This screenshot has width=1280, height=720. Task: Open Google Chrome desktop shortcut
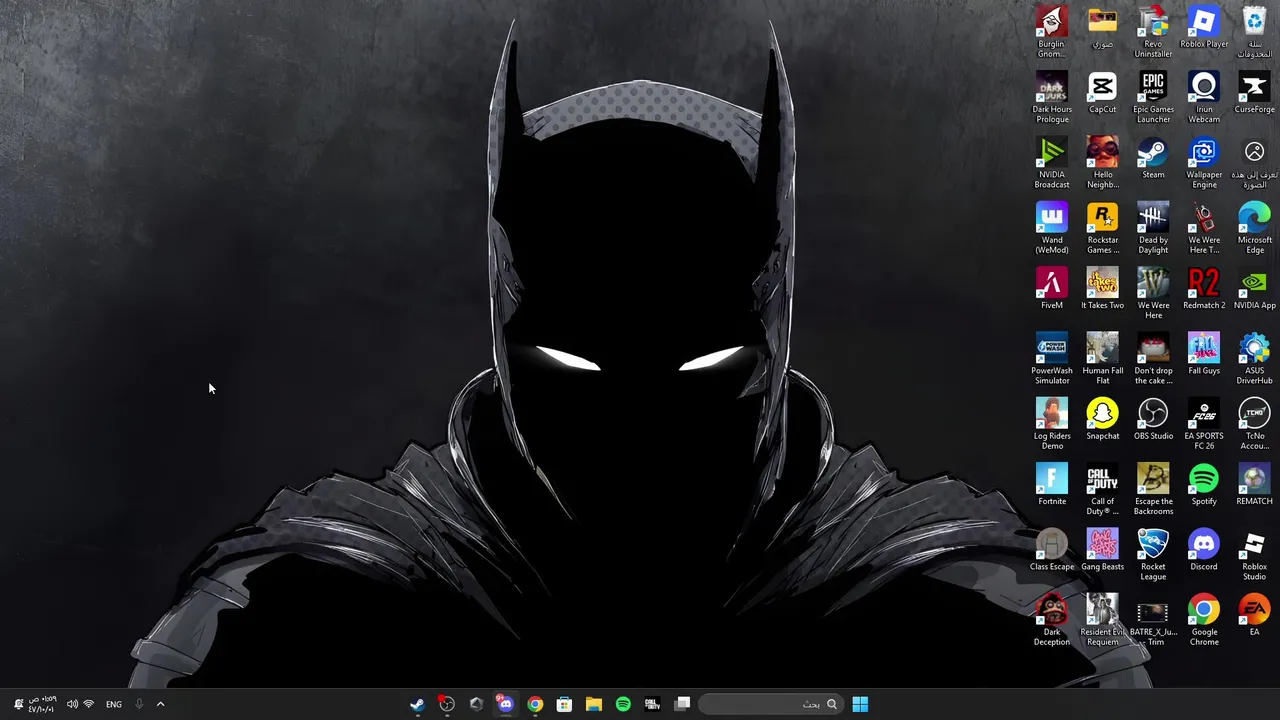point(1204,620)
